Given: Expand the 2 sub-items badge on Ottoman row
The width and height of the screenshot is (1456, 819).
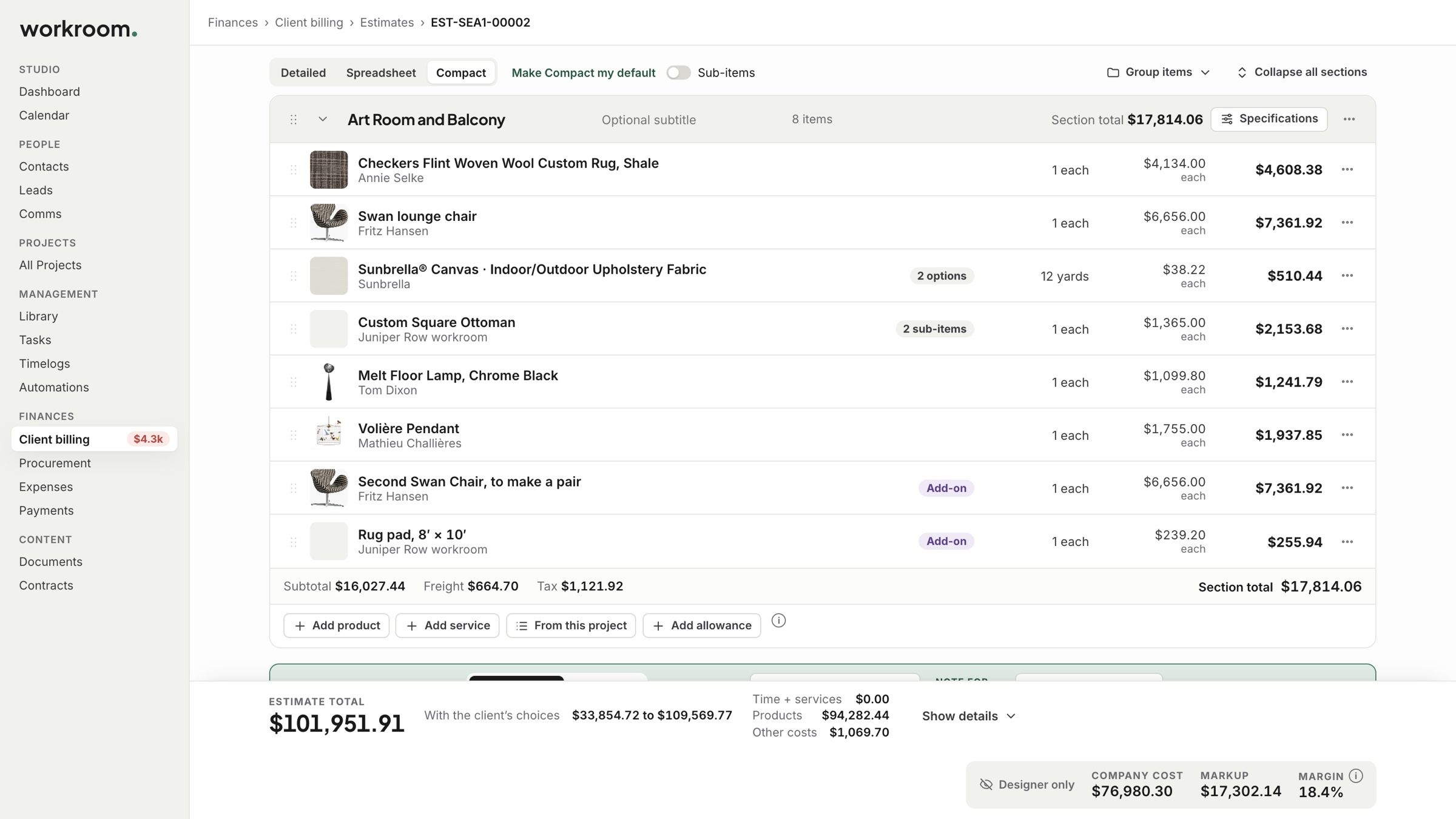Looking at the screenshot, I should pos(934,329).
